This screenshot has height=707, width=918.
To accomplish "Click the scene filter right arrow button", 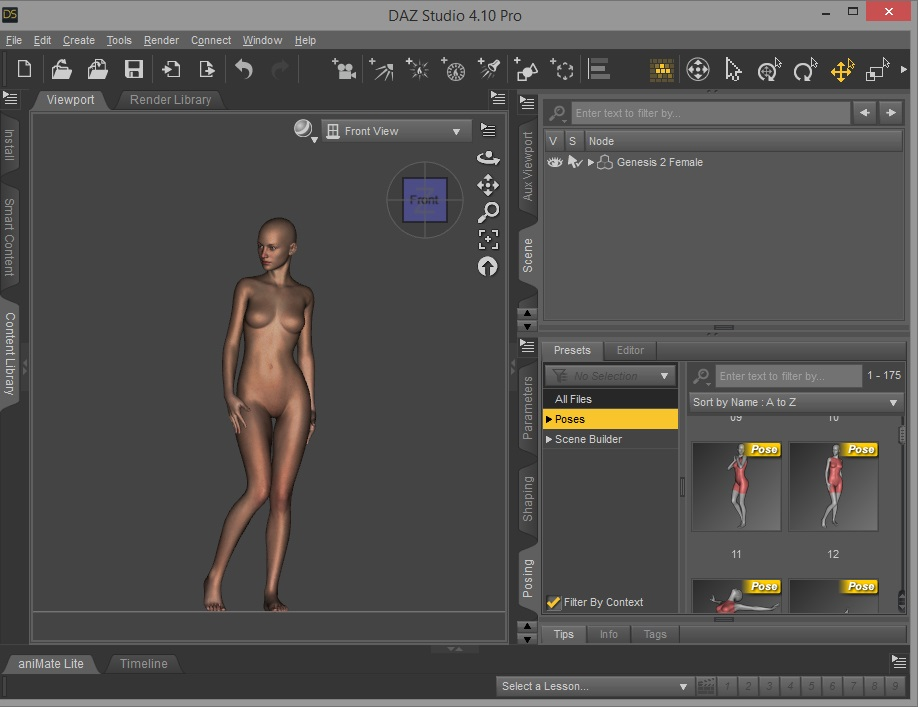I will 890,112.
